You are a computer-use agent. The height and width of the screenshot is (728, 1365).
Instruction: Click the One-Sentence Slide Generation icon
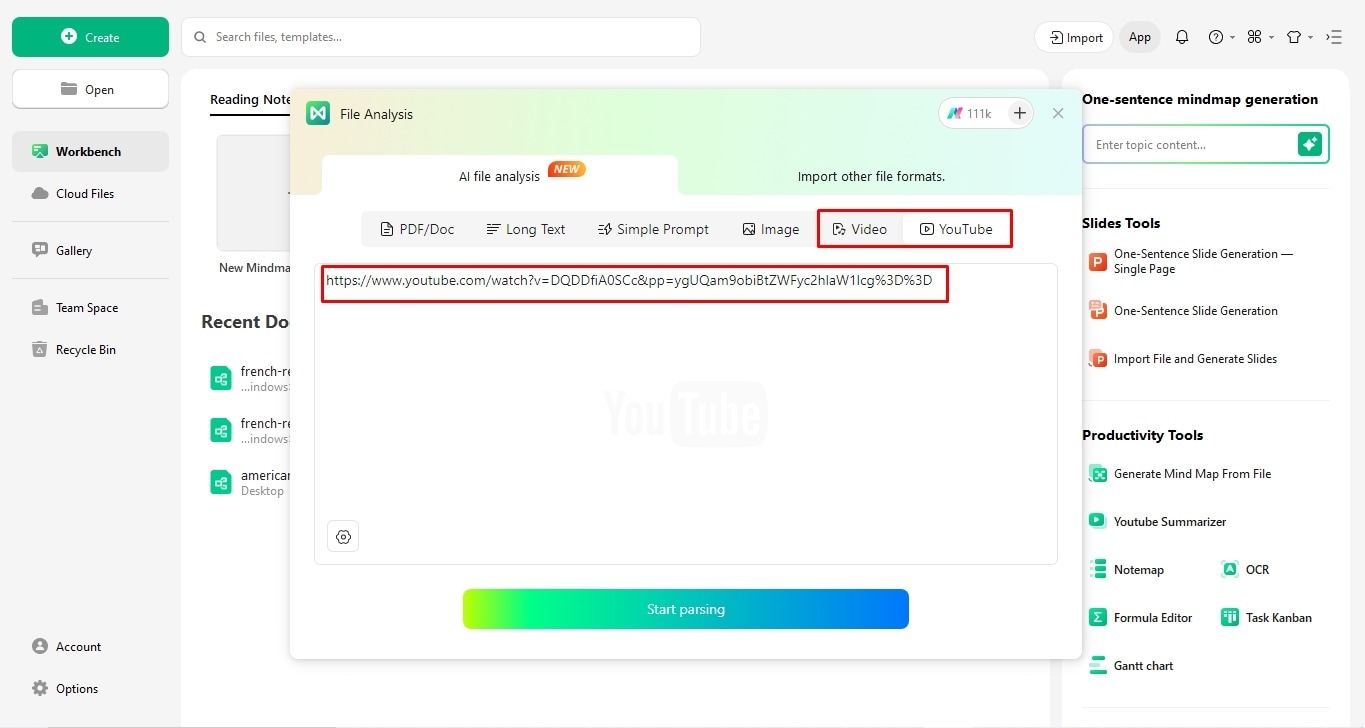tap(1098, 311)
